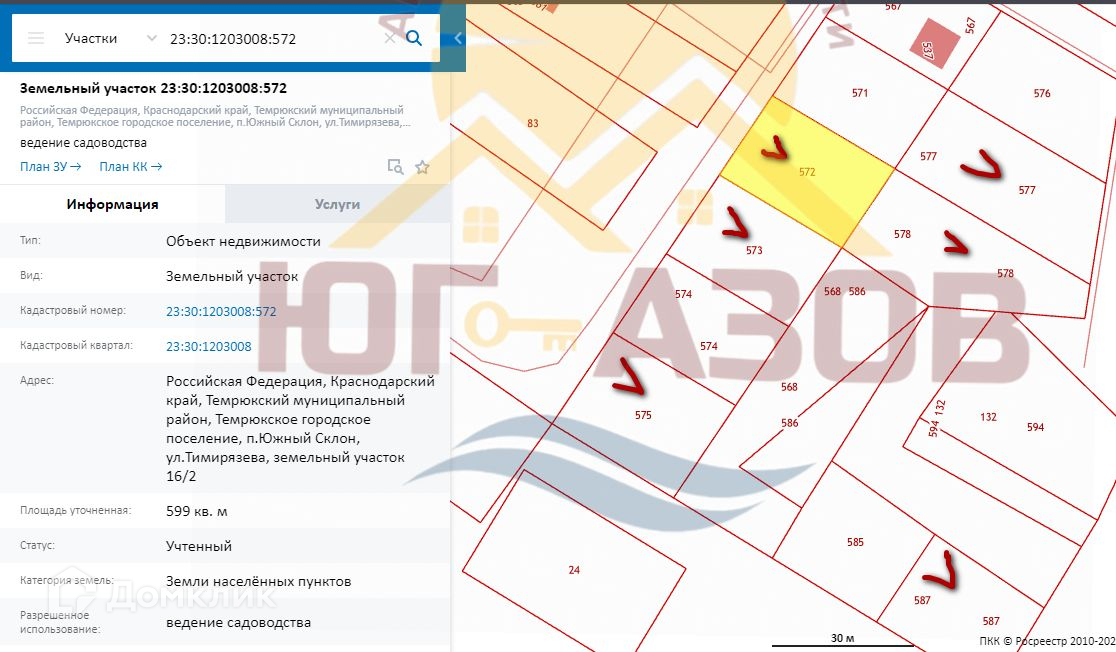Collapse the info panel with arrow
1116x652 pixels.
click(458, 38)
